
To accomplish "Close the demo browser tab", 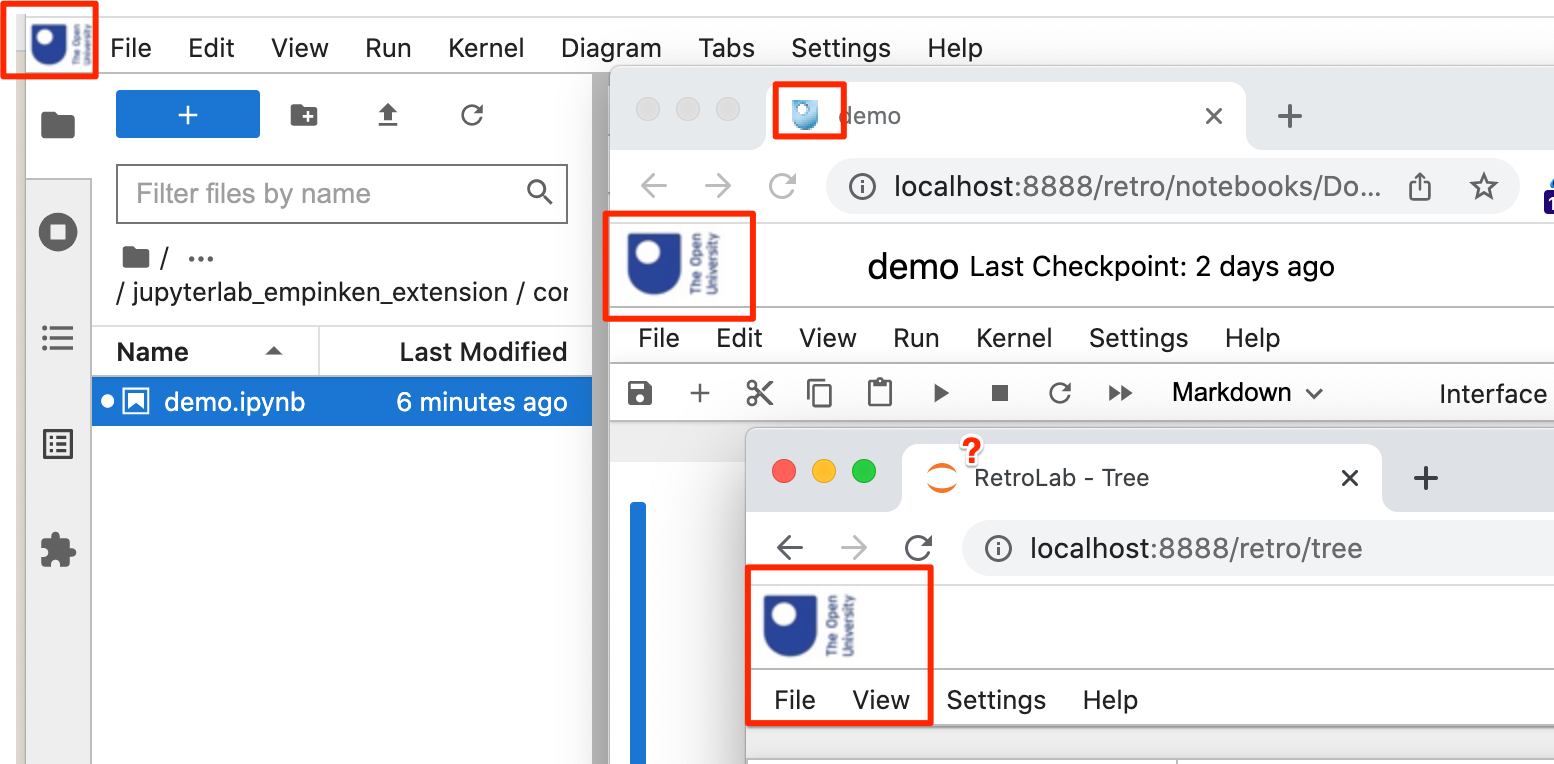I will 1214,116.
